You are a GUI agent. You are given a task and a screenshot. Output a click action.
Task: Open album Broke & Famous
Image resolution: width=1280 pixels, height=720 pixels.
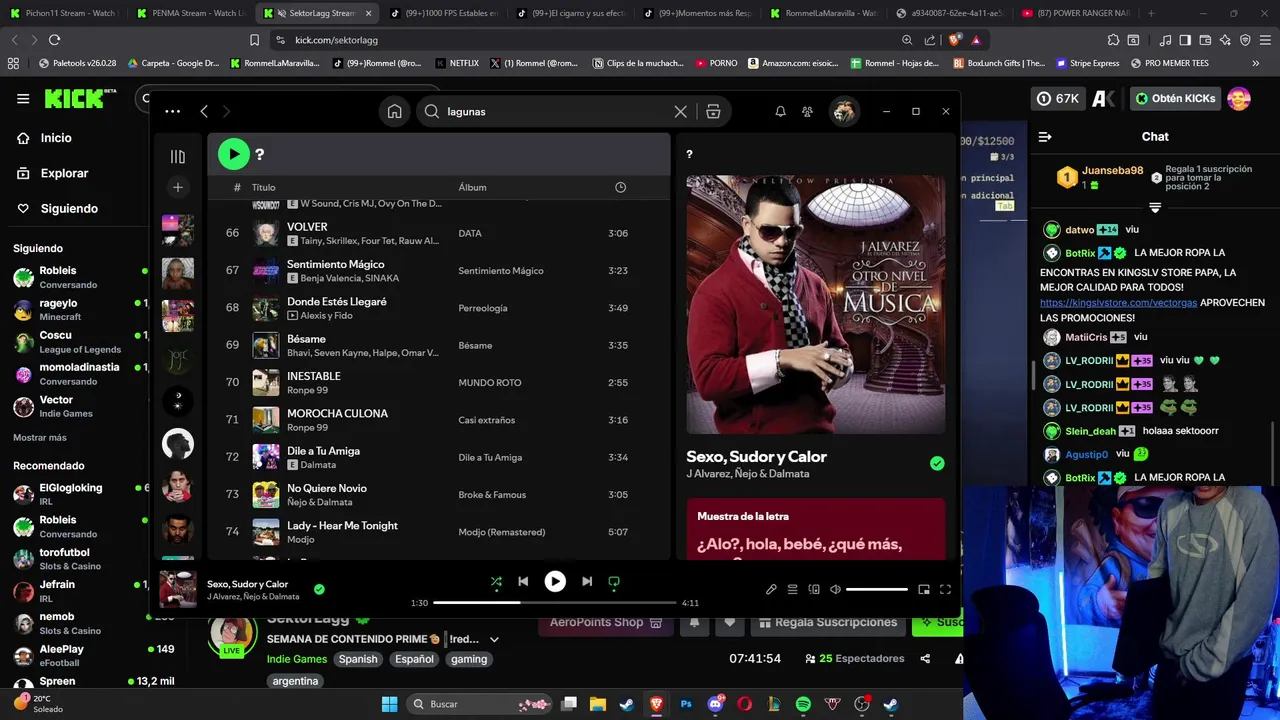click(x=492, y=495)
